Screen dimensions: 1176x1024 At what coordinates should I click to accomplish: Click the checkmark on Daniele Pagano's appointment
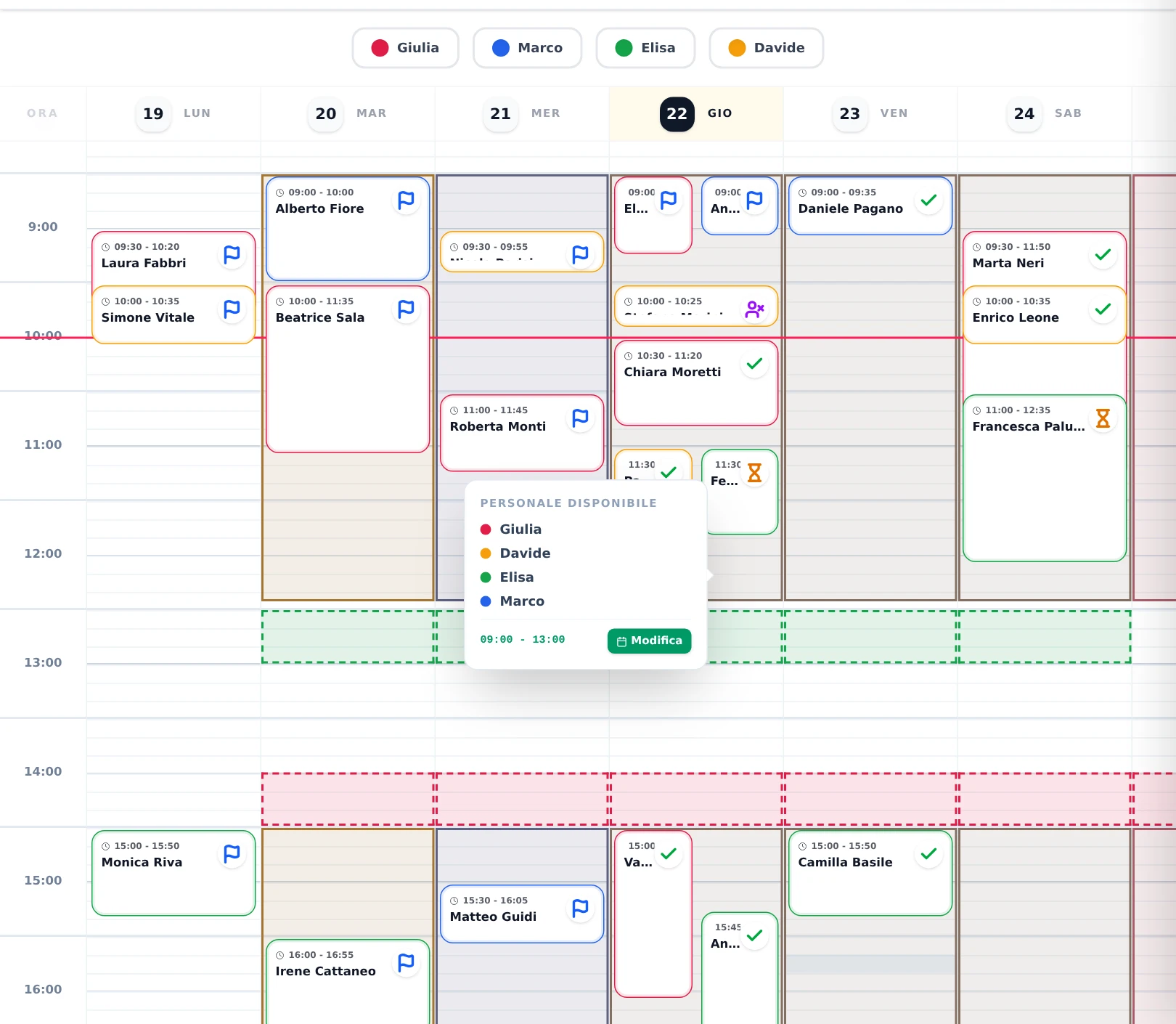[928, 200]
